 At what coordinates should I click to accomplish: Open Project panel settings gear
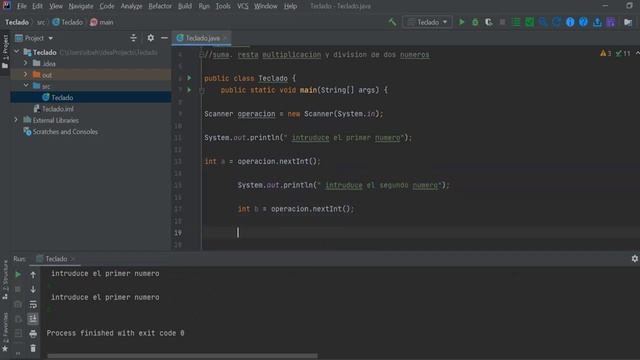pyautogui.click(x=151, y=38)
